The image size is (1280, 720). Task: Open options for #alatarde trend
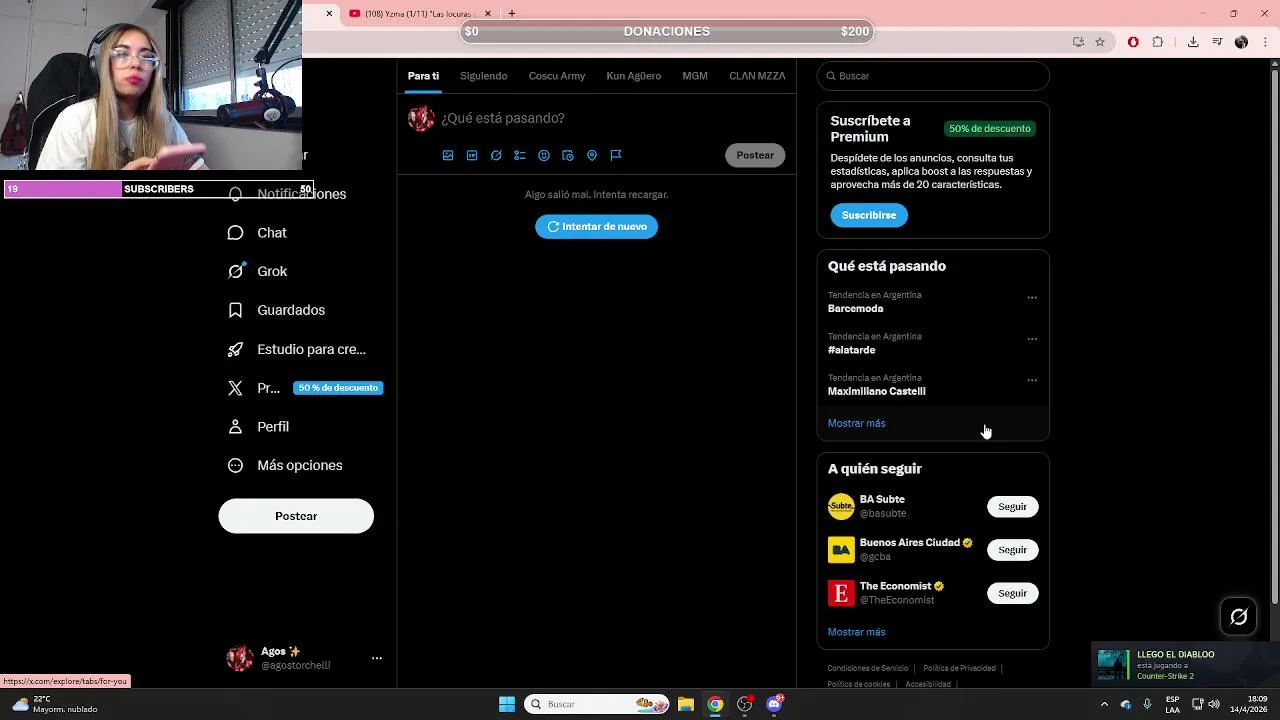point(1032,339)
